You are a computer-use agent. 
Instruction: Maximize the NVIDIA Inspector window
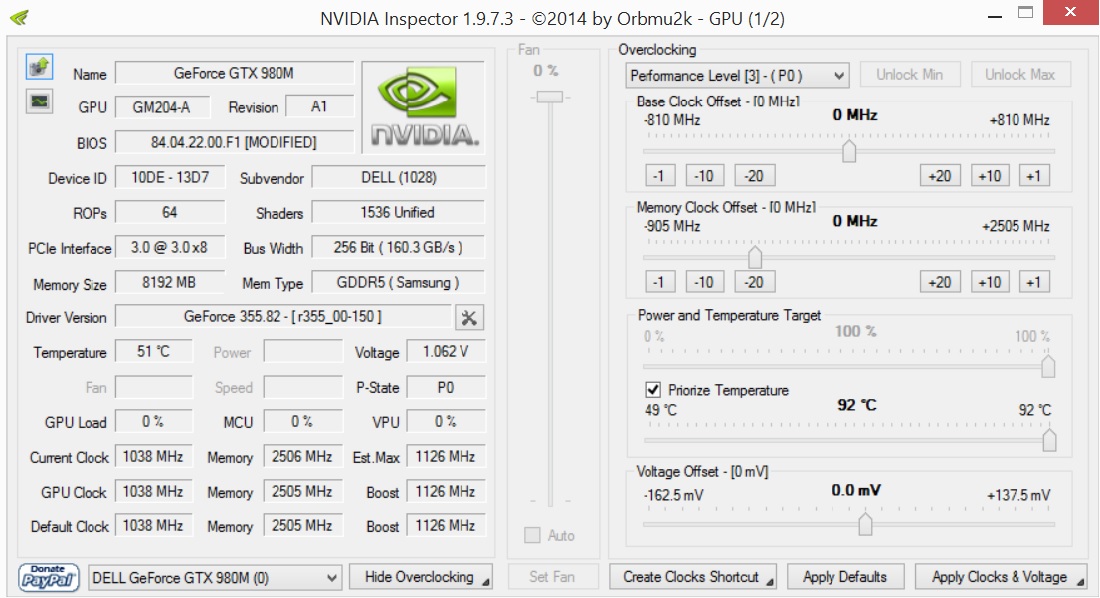1026,13
